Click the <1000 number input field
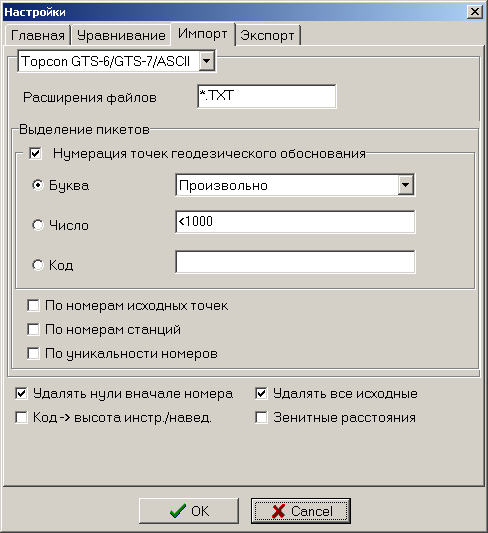 tap(295, 222)
